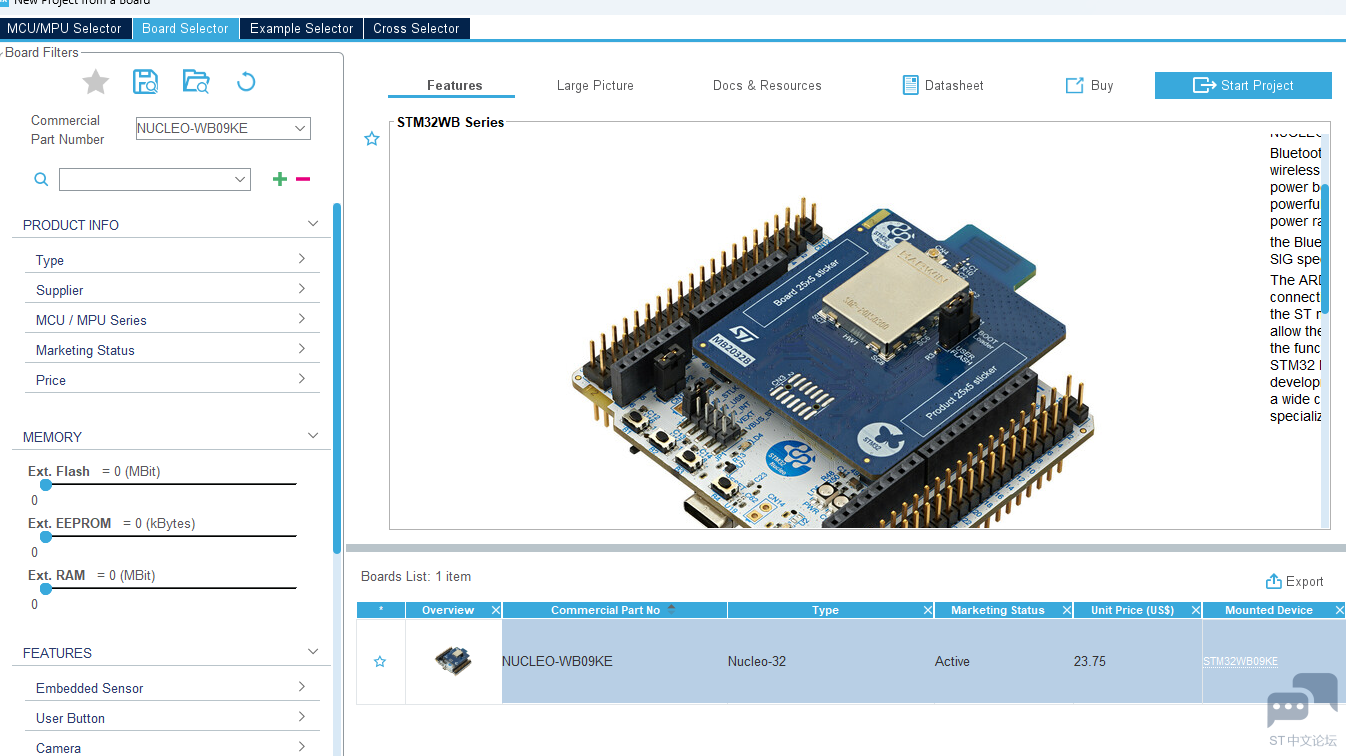
Task: Click the Ext. Flash slider handle
Action: (x=46, y=484)
